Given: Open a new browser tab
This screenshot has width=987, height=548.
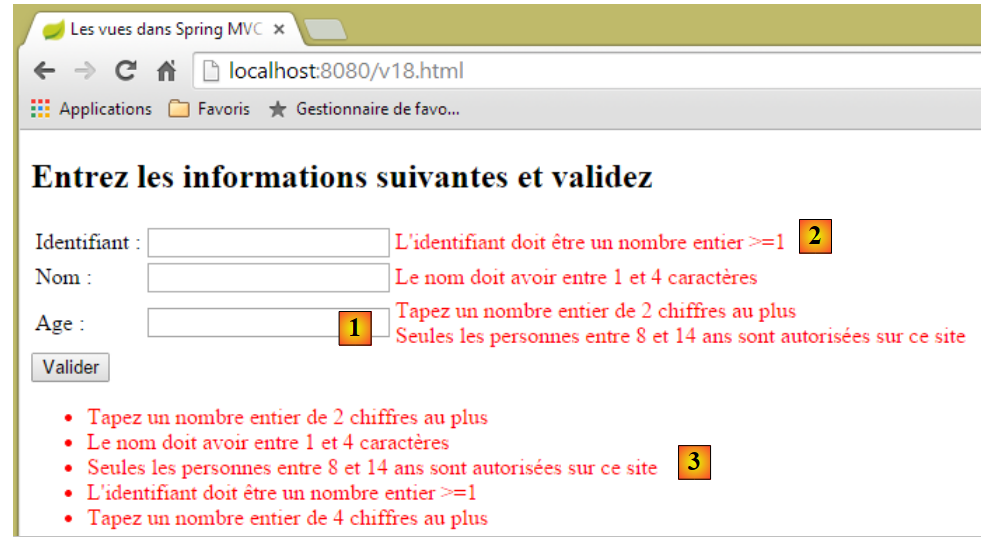Looking at the screenshot, I should pos(324,30).
